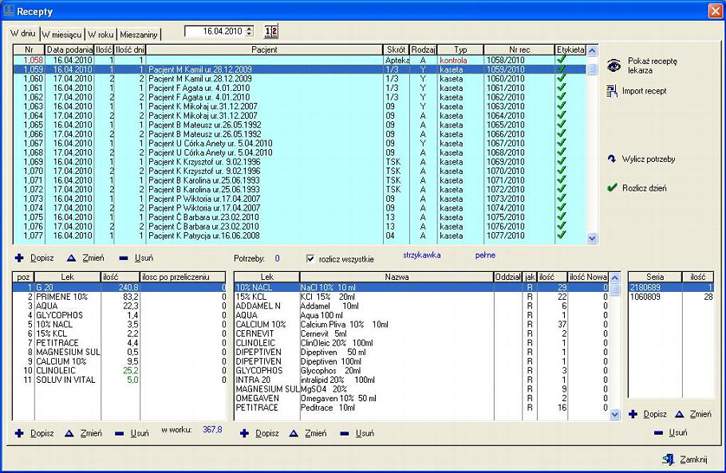Select the PRIMENE 10% row in ingredients list
Image resolution: width=726 pixels, height=473 pixels.
(x=45, y=296)
